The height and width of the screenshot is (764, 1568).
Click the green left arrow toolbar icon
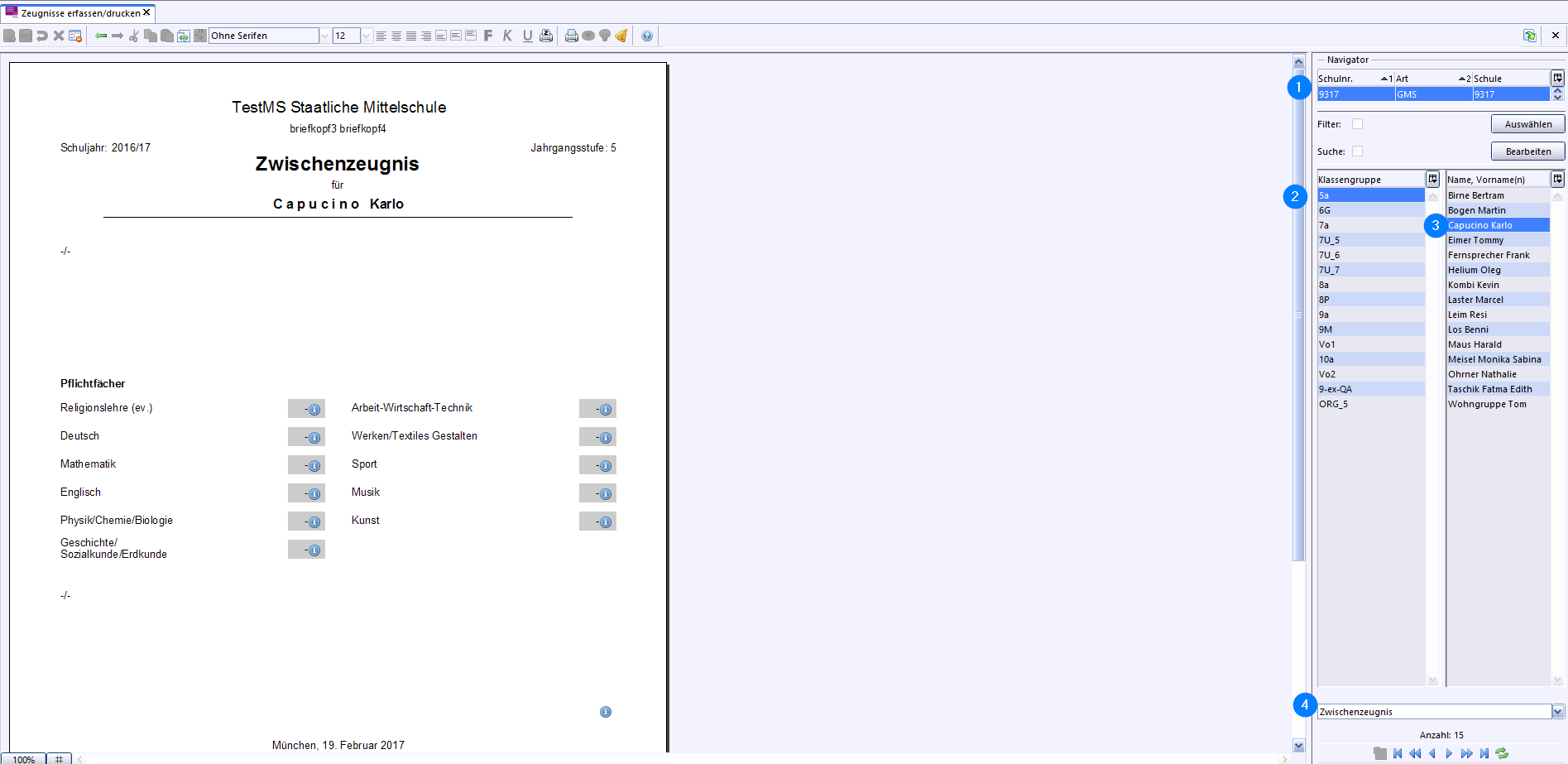coord(101,36)
